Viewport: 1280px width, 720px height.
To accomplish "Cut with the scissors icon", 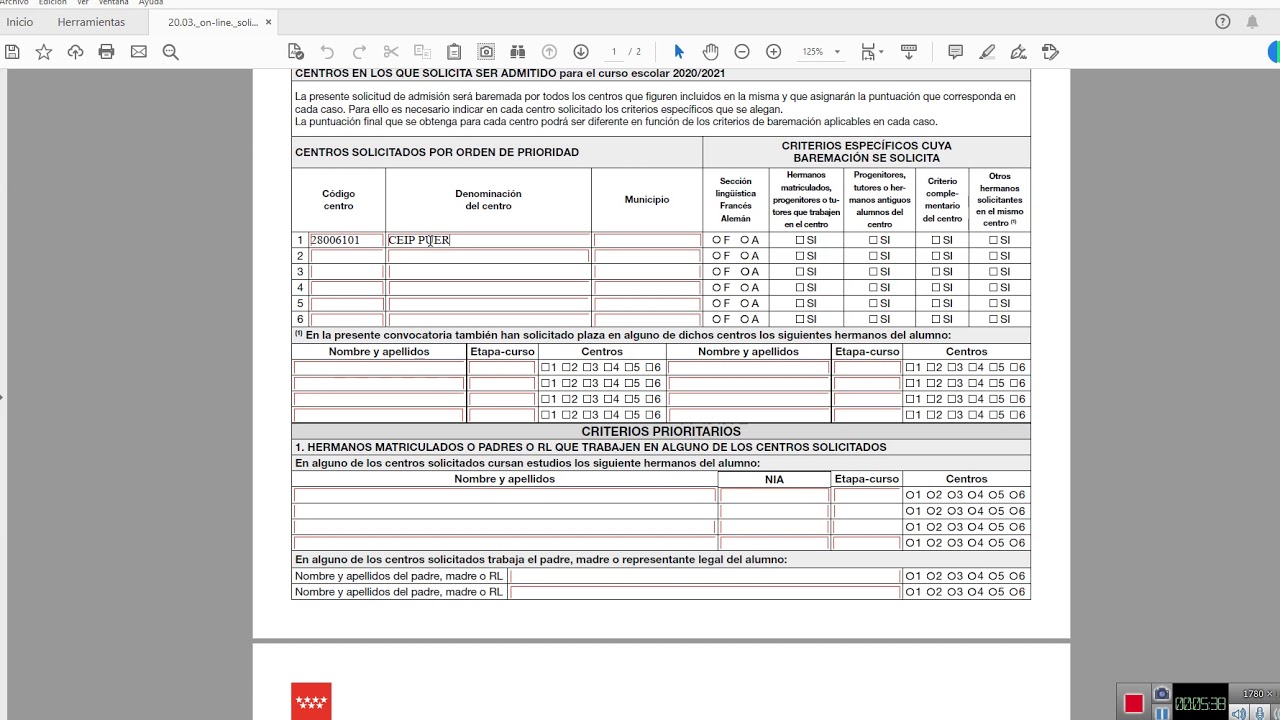I will point(391,52).
